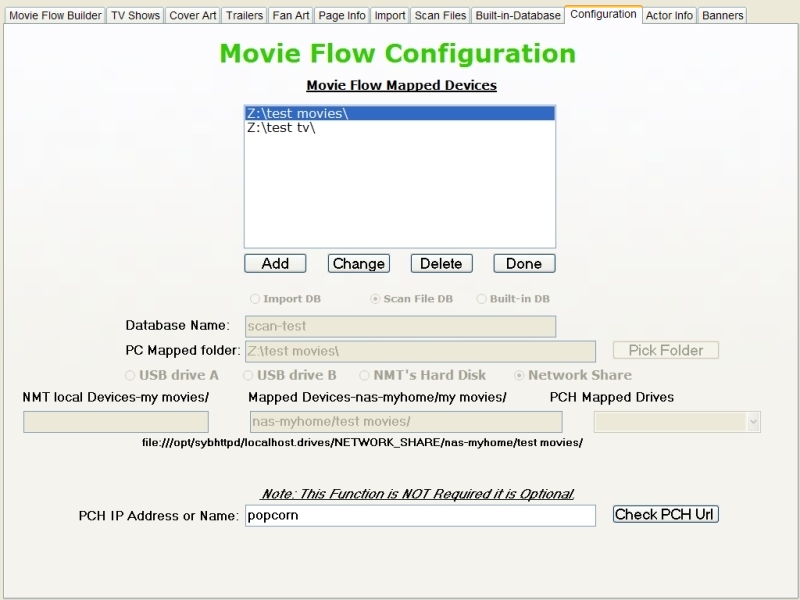Open the Trailers tab

coord(244,16)
